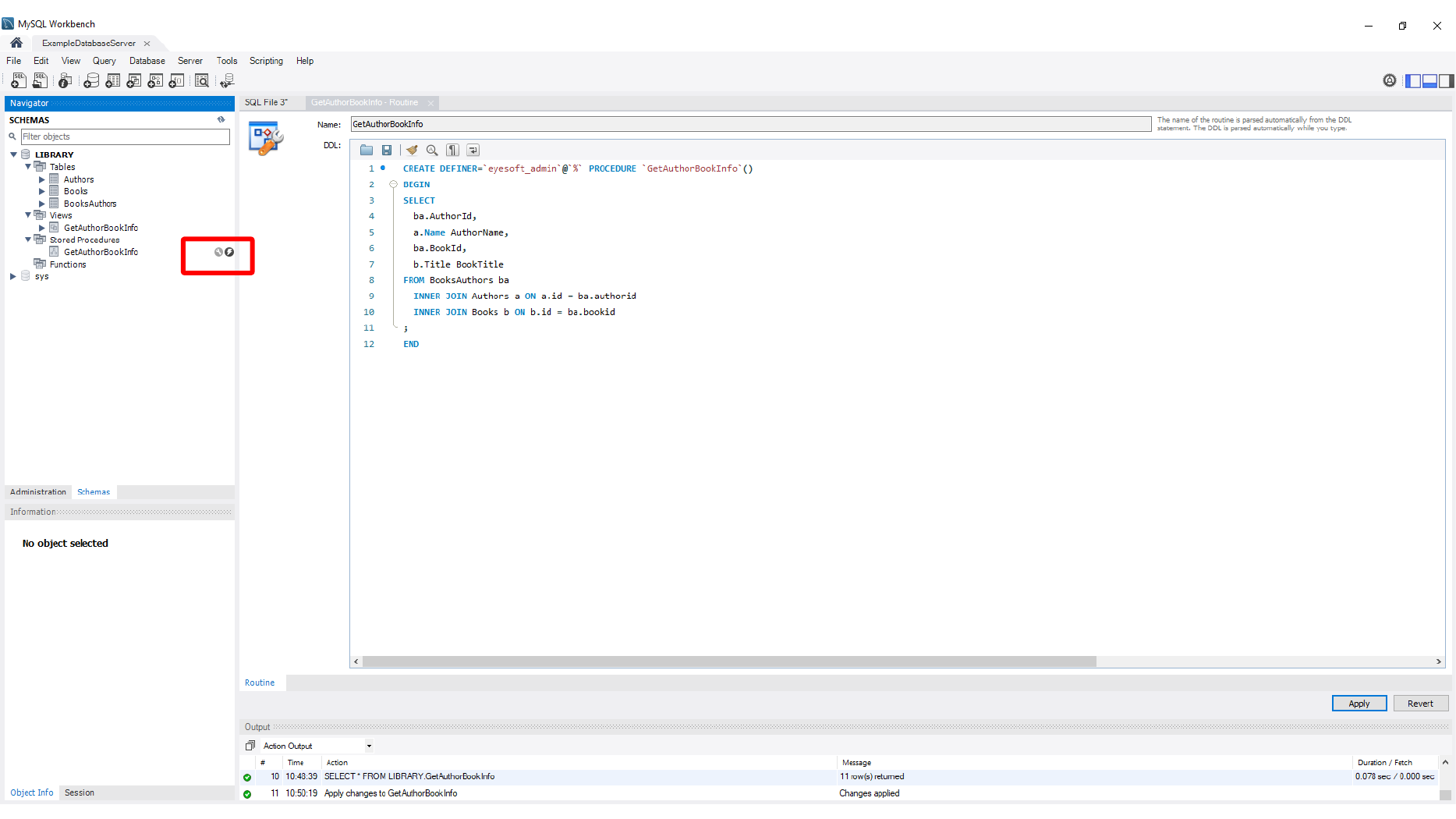
Task: Expand the Authors table node
Action: tap(42, 179)
